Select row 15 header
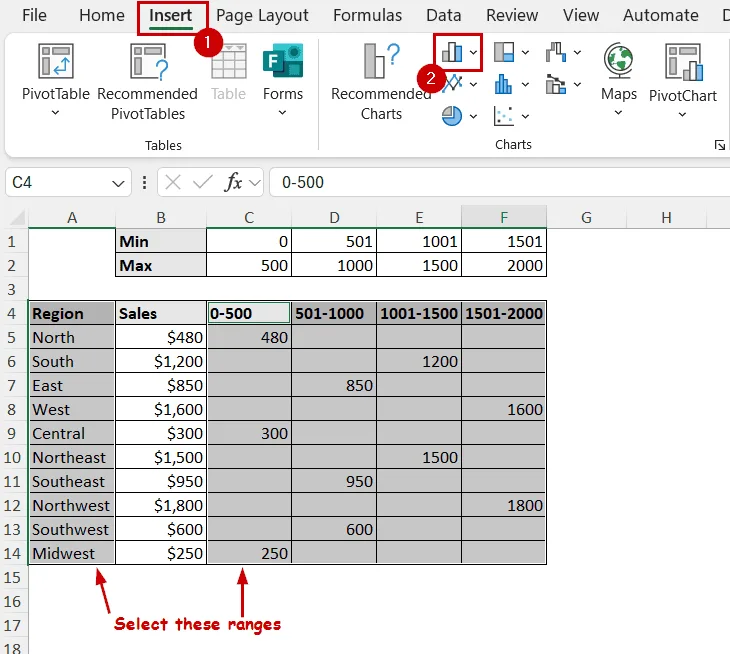730x654 pixels. (12, 578)
